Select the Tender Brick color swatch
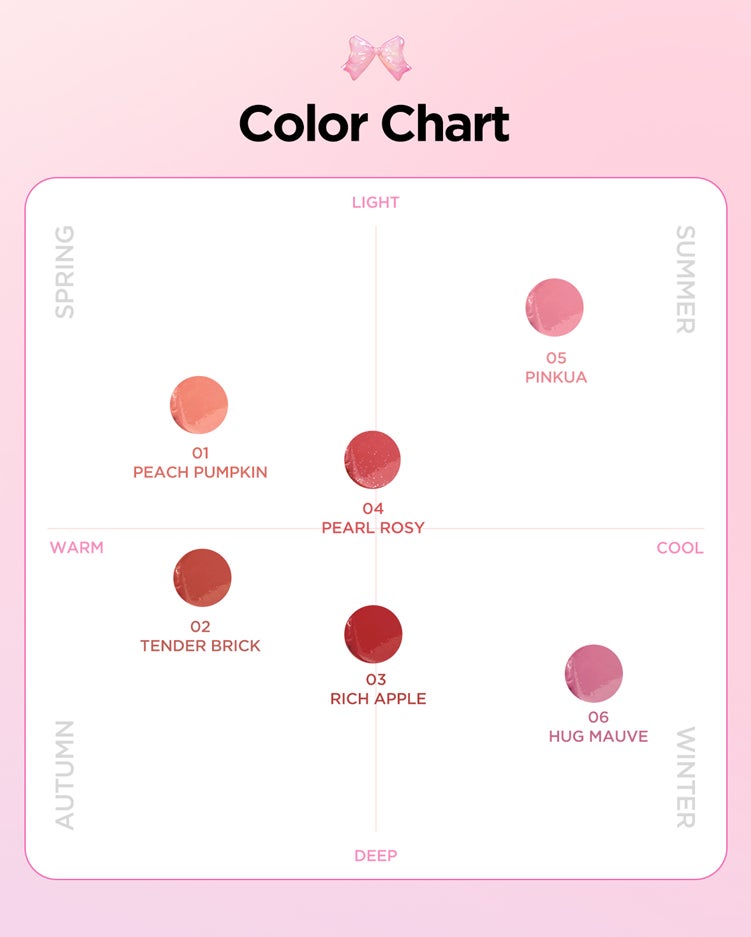The height and width of the screenshot is (937, 751). click(202, 578)
